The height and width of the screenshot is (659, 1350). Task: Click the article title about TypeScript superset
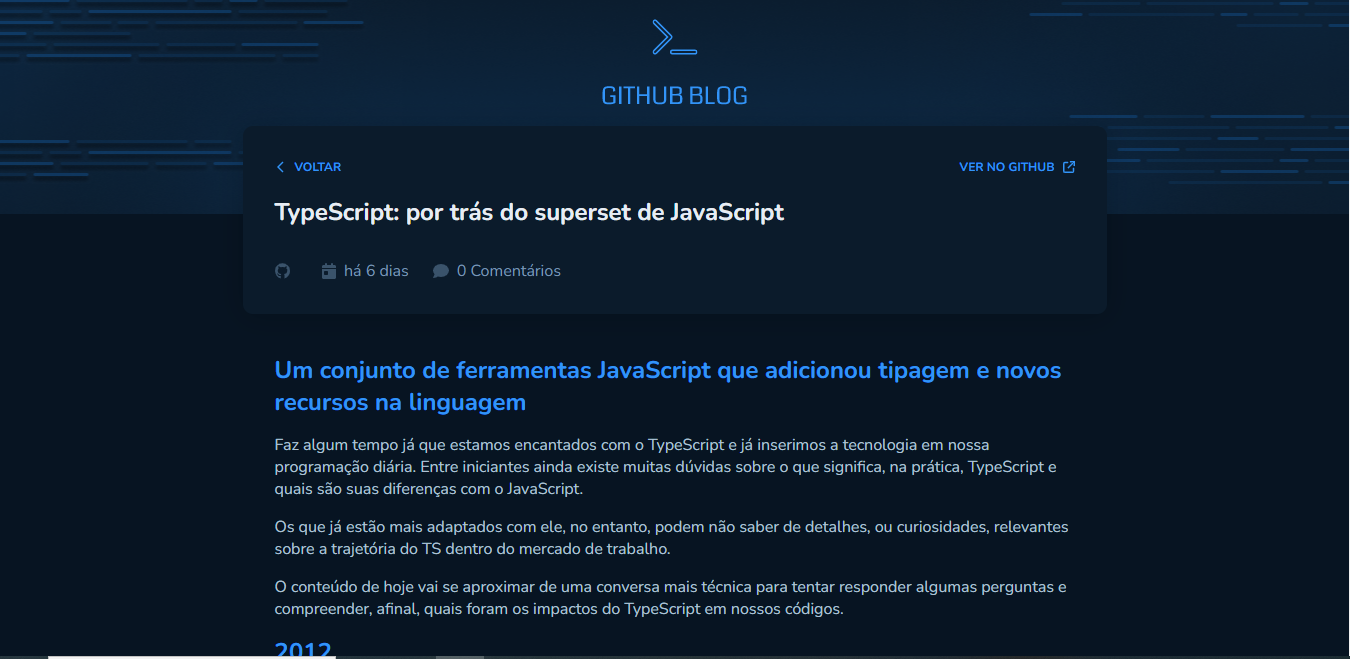[x=529, y=211]
